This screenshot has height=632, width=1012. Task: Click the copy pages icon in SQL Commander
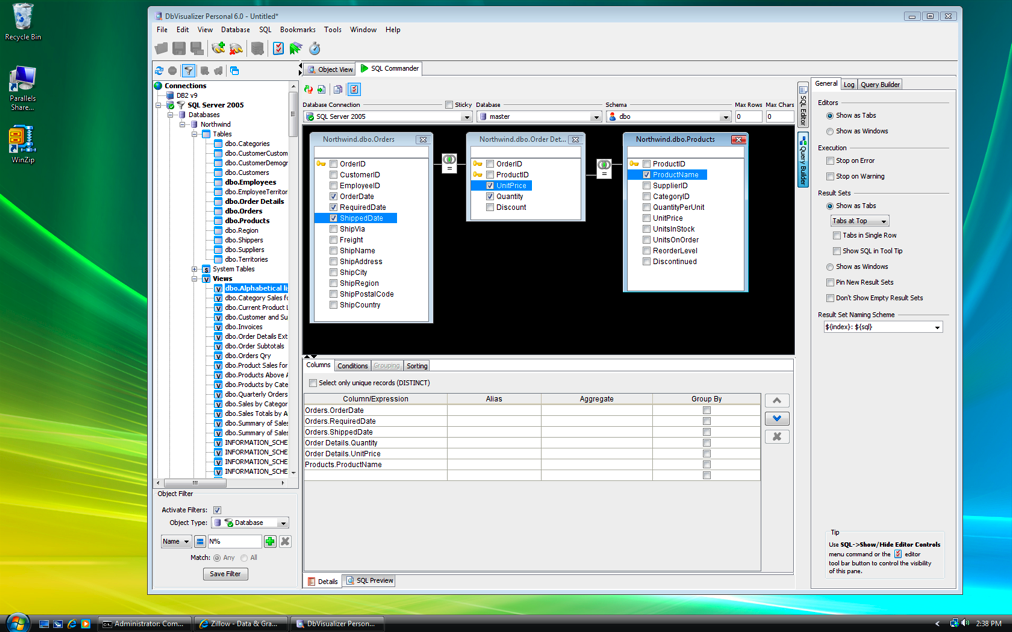pyautogui.click(x=338, y=89)
